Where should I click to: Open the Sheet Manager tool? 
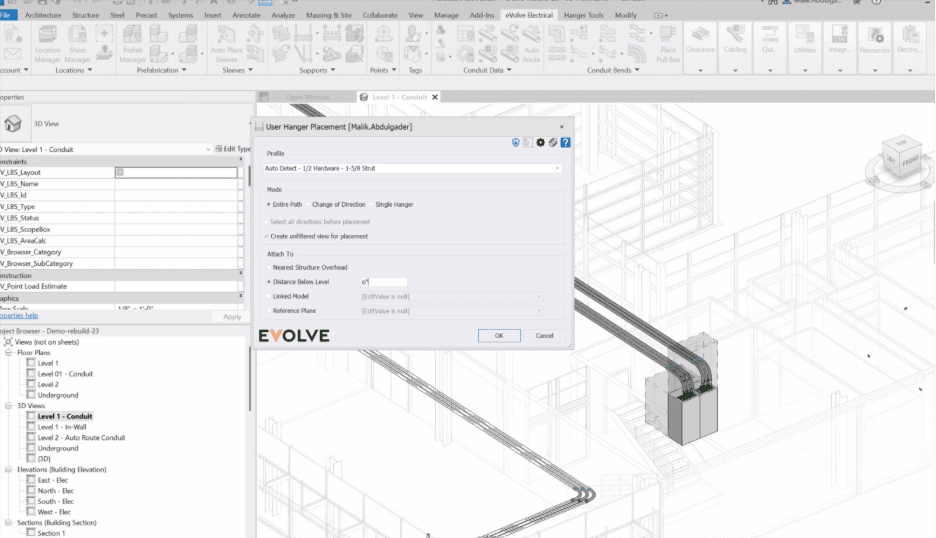78,44
